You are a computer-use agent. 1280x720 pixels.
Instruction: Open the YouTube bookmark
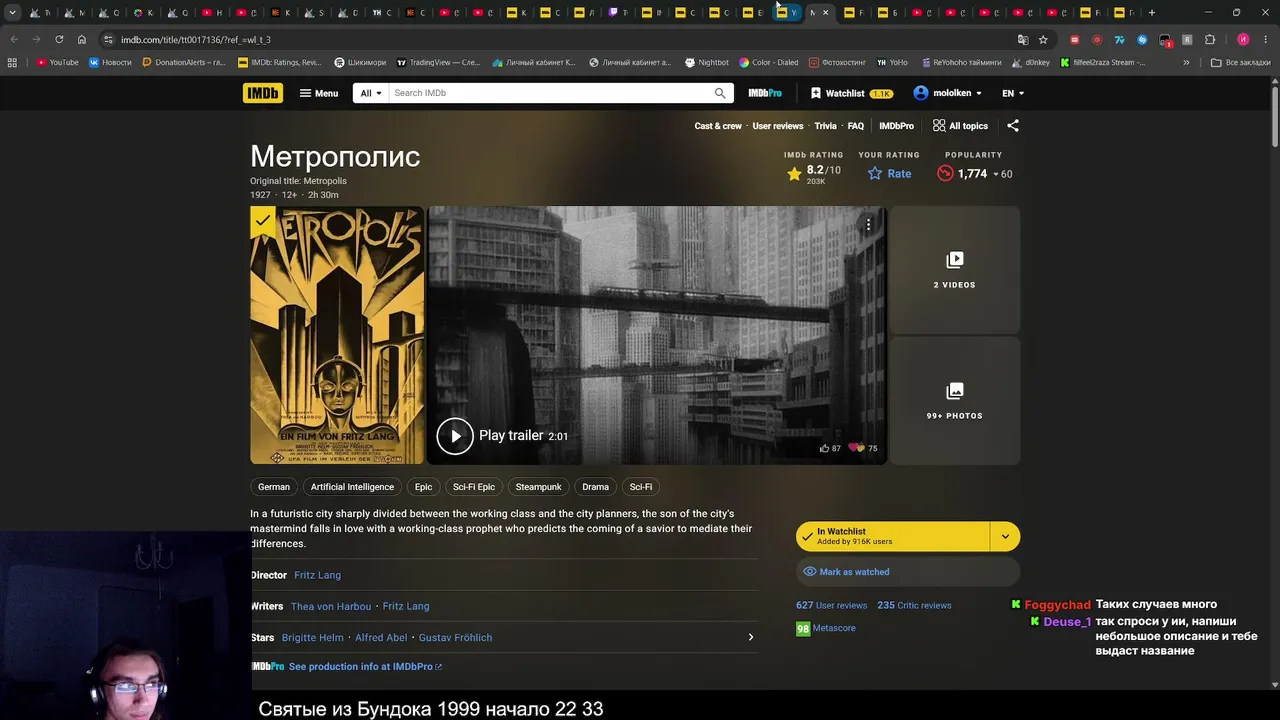57,62
